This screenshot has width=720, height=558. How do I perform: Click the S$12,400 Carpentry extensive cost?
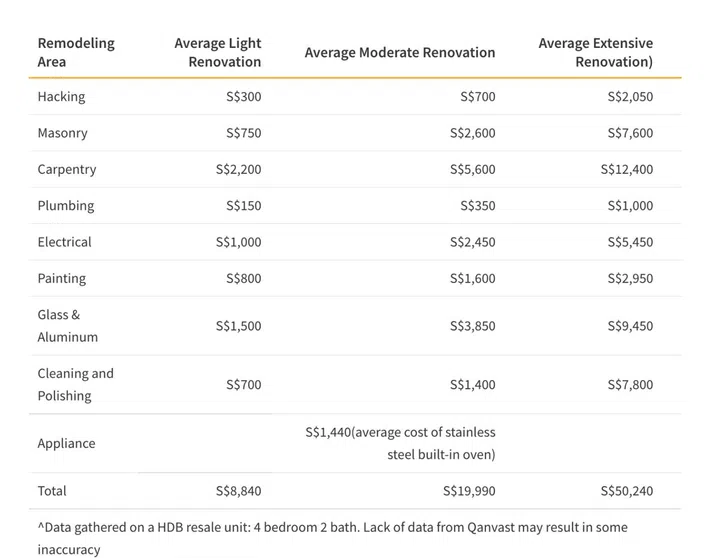(626, 169)
